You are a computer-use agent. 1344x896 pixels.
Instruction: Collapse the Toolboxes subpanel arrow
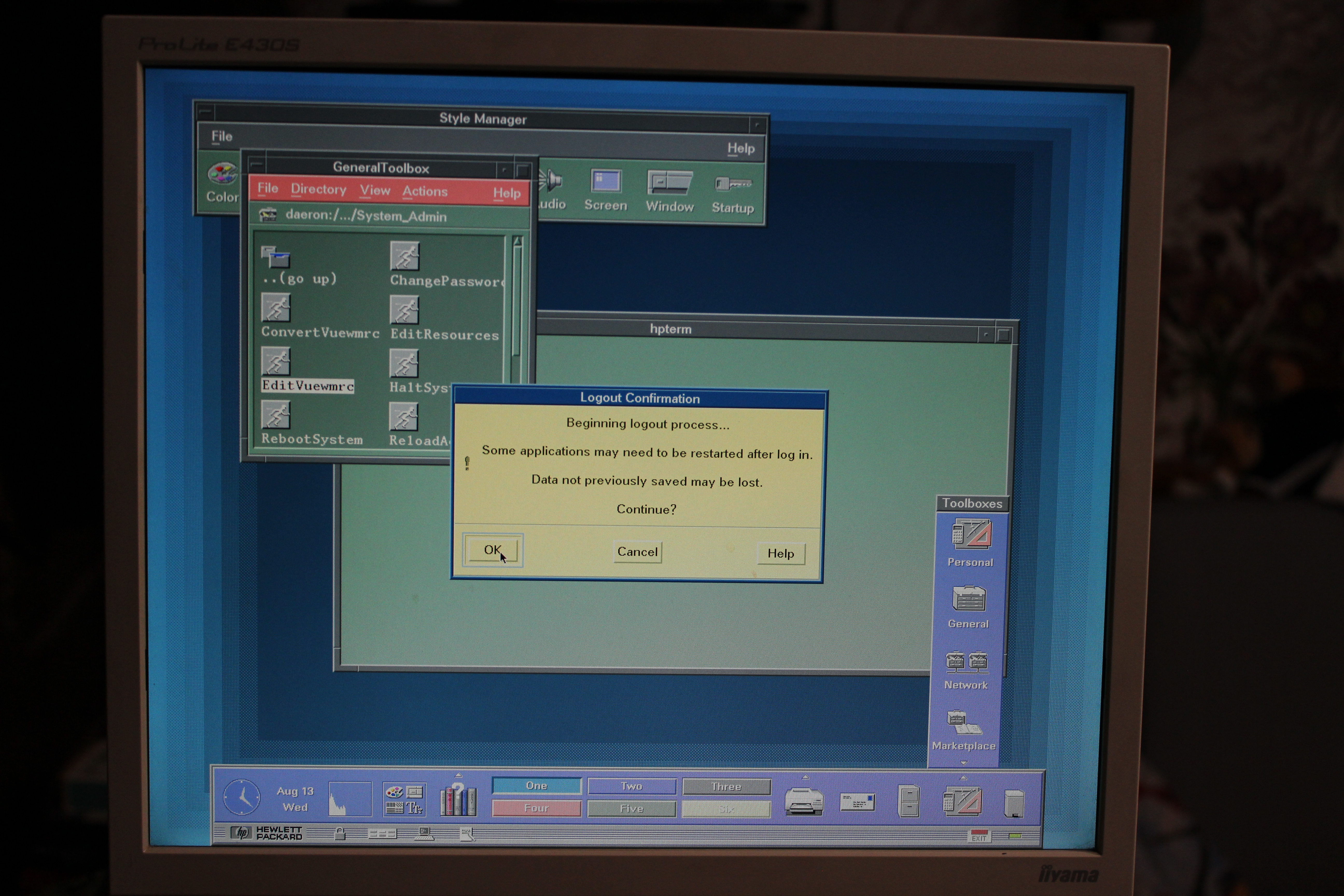[963, 763]
